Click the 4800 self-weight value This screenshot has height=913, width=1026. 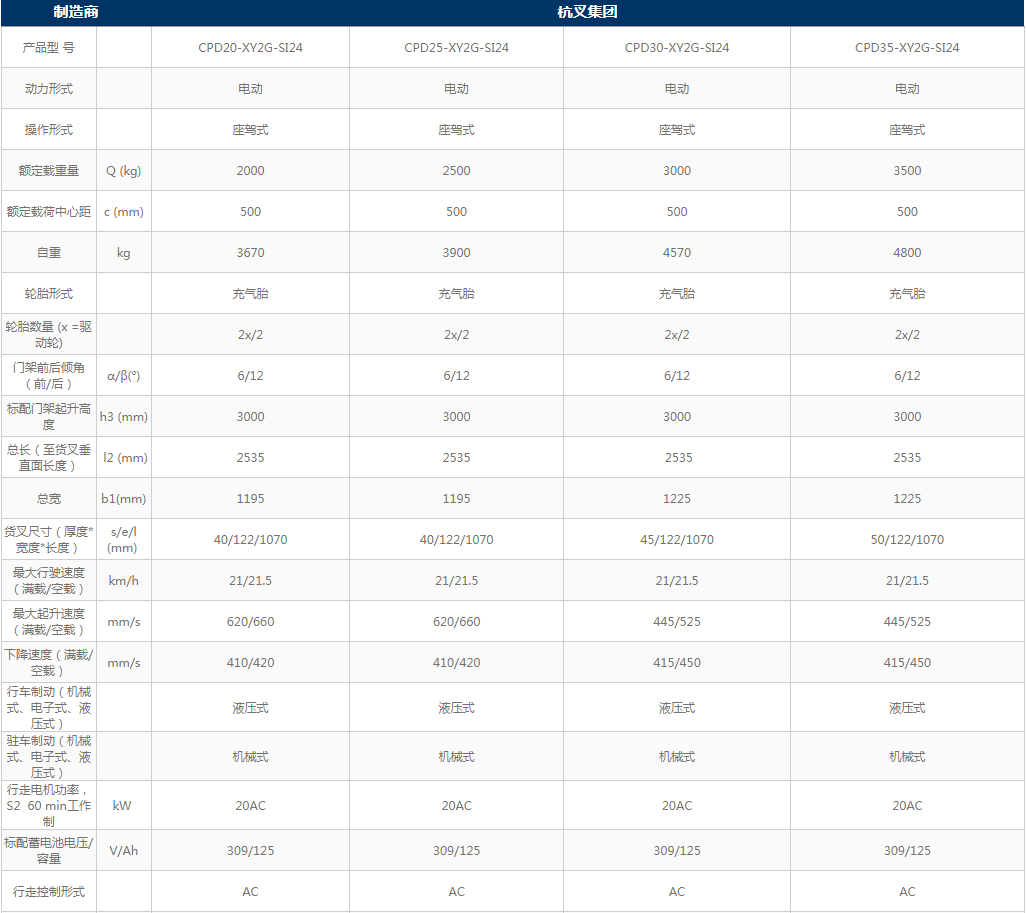pyautogui.click(x=906, y=252)
